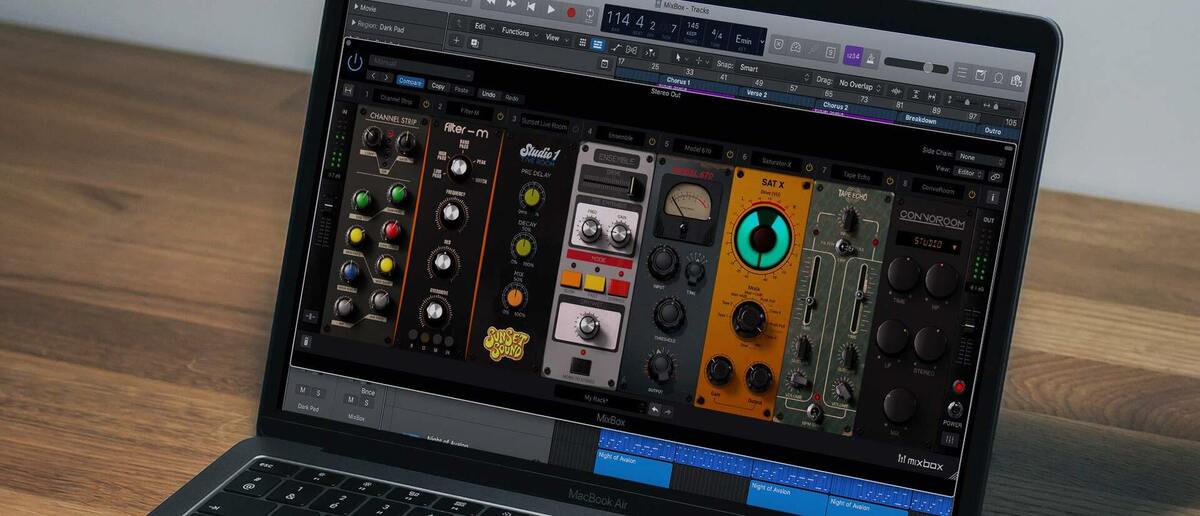The width and height of the screenshot is (1200, 516).
Task: Select the orange Ensemble mode button
Action: point(571,278)
